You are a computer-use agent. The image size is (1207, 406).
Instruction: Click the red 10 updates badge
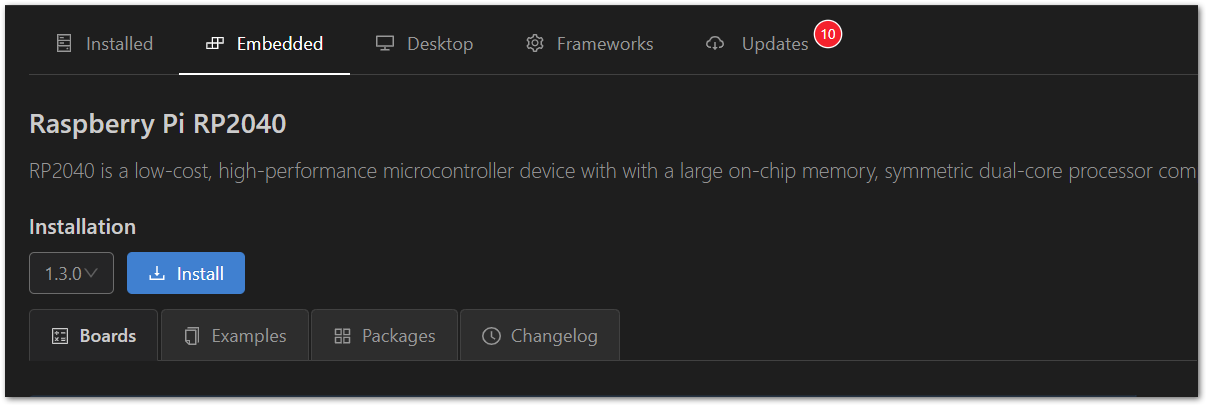[828, 34]
